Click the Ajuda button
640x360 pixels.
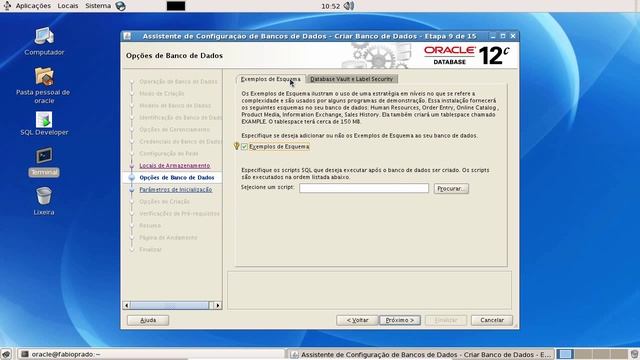pyautogui.click(x=148, y=320)
